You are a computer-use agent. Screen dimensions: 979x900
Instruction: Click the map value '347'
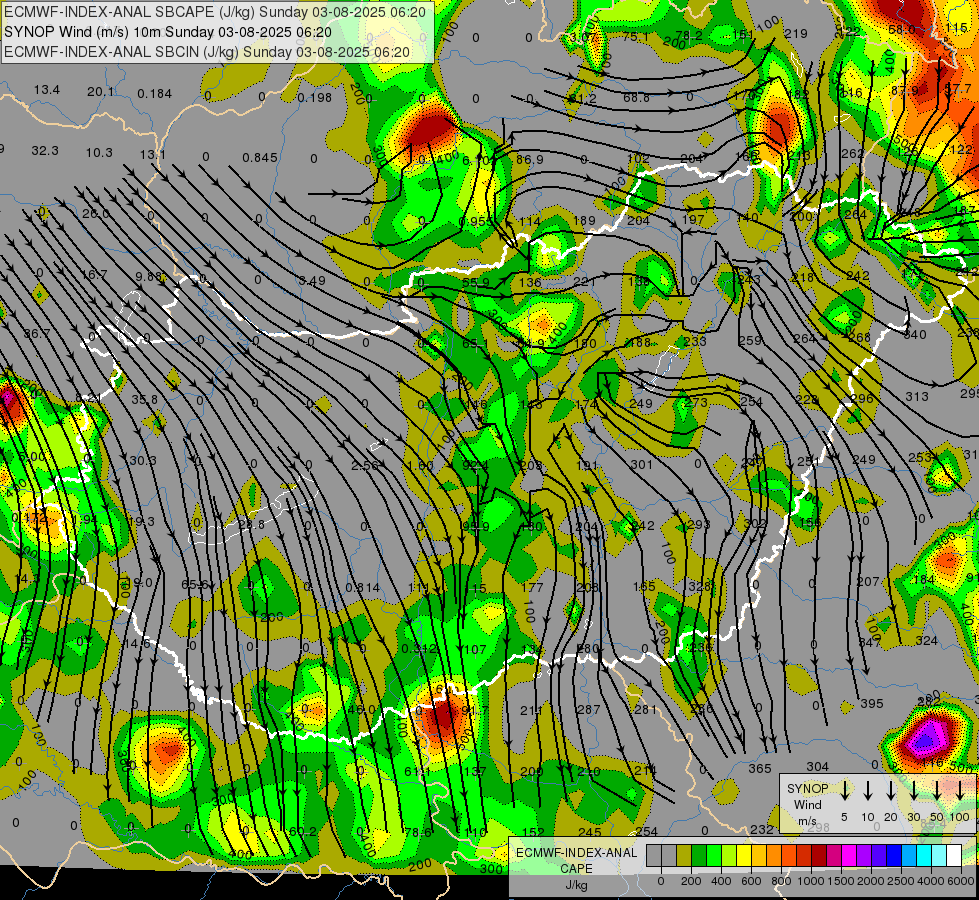869,642
